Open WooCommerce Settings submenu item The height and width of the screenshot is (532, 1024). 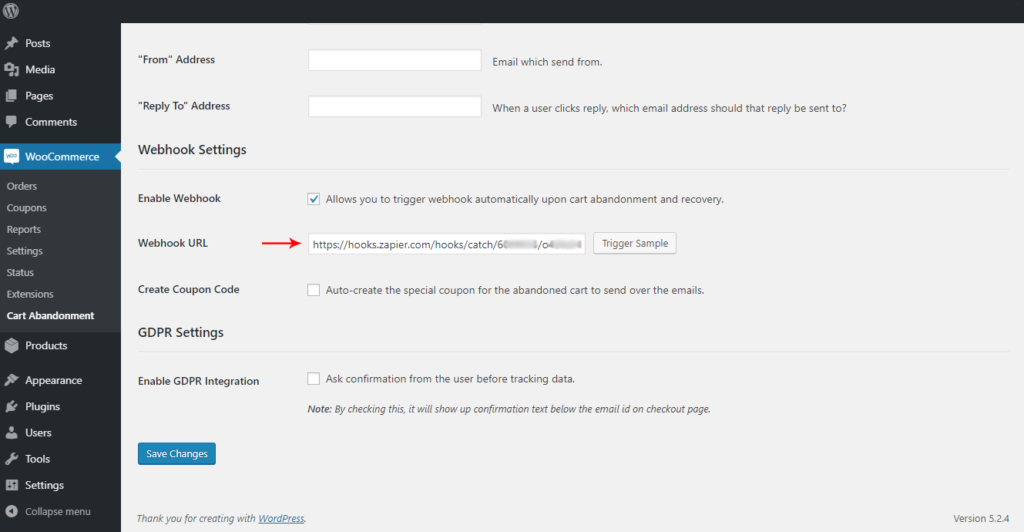click(x=24, y=251)
